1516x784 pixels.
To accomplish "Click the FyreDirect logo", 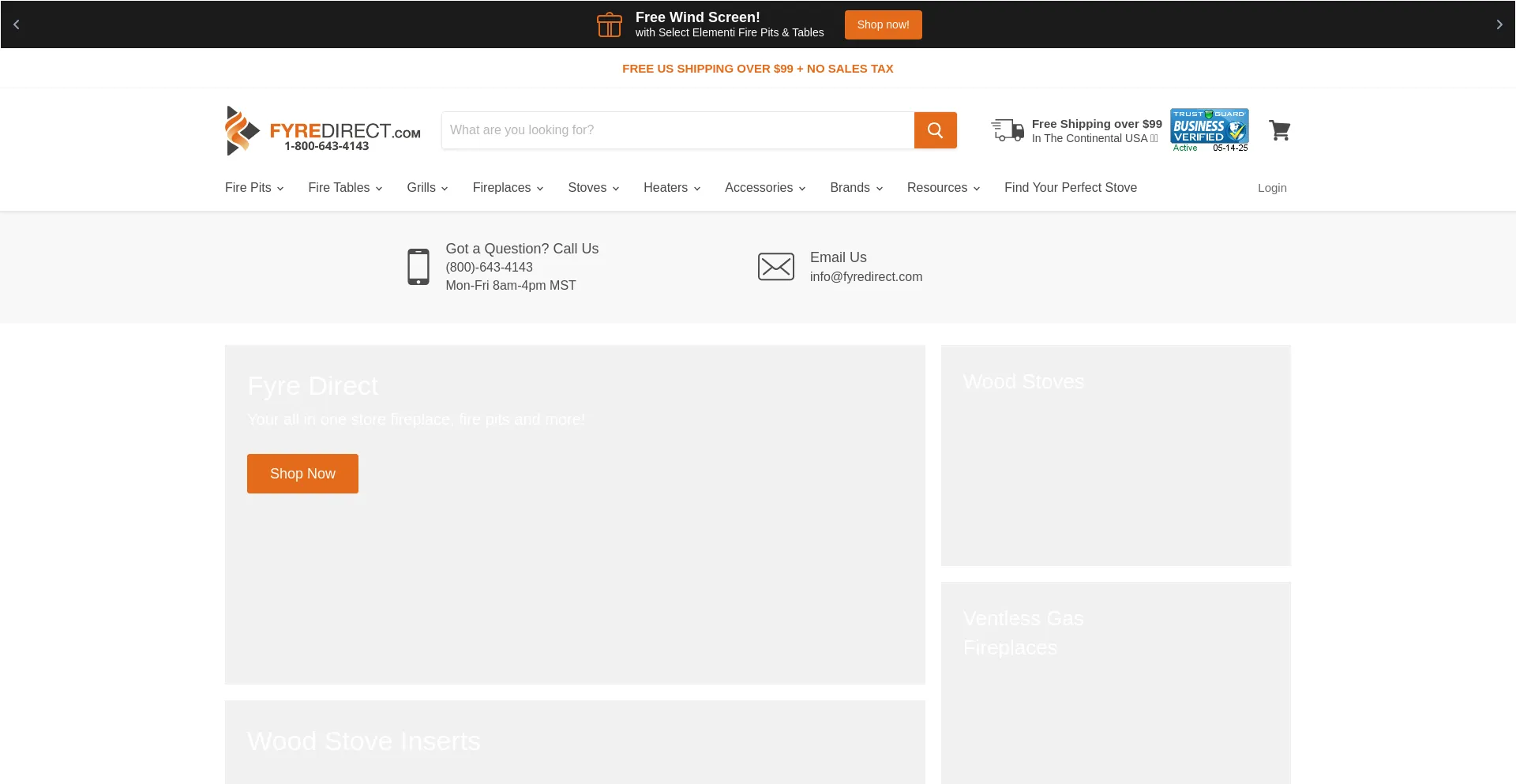I will (x=322, y=130).
